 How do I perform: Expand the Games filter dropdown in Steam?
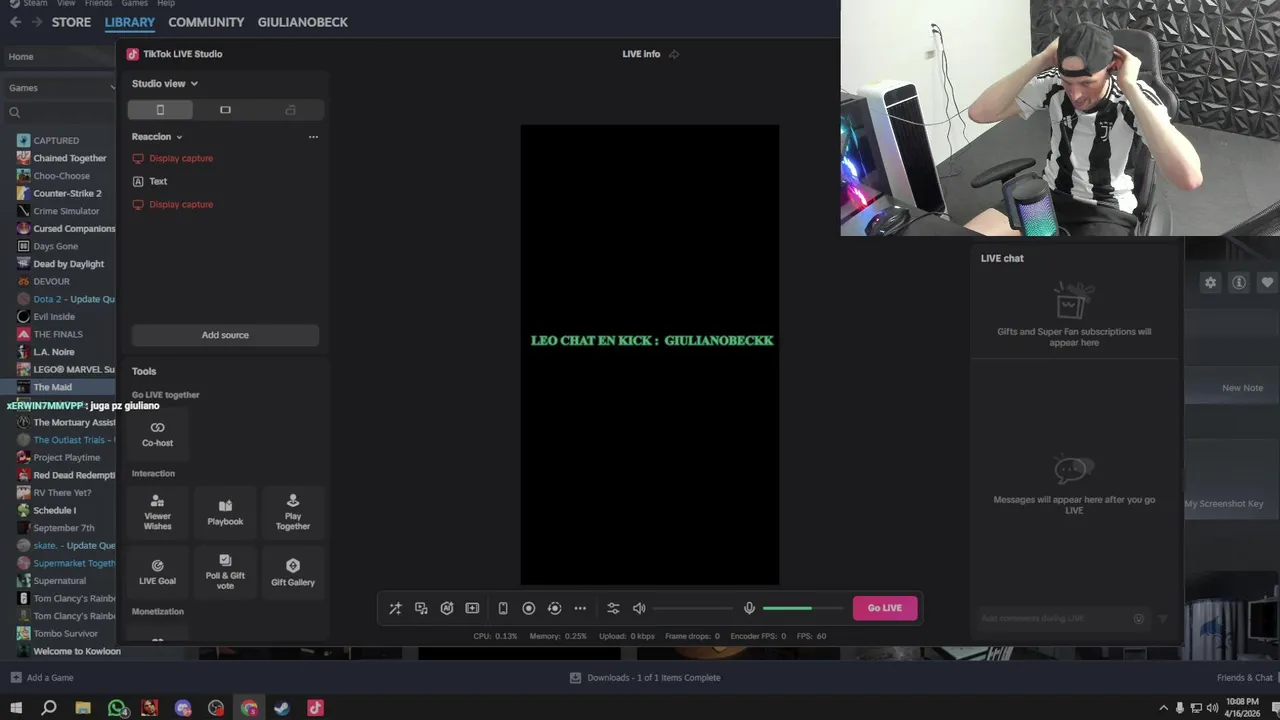click(62, 88)
